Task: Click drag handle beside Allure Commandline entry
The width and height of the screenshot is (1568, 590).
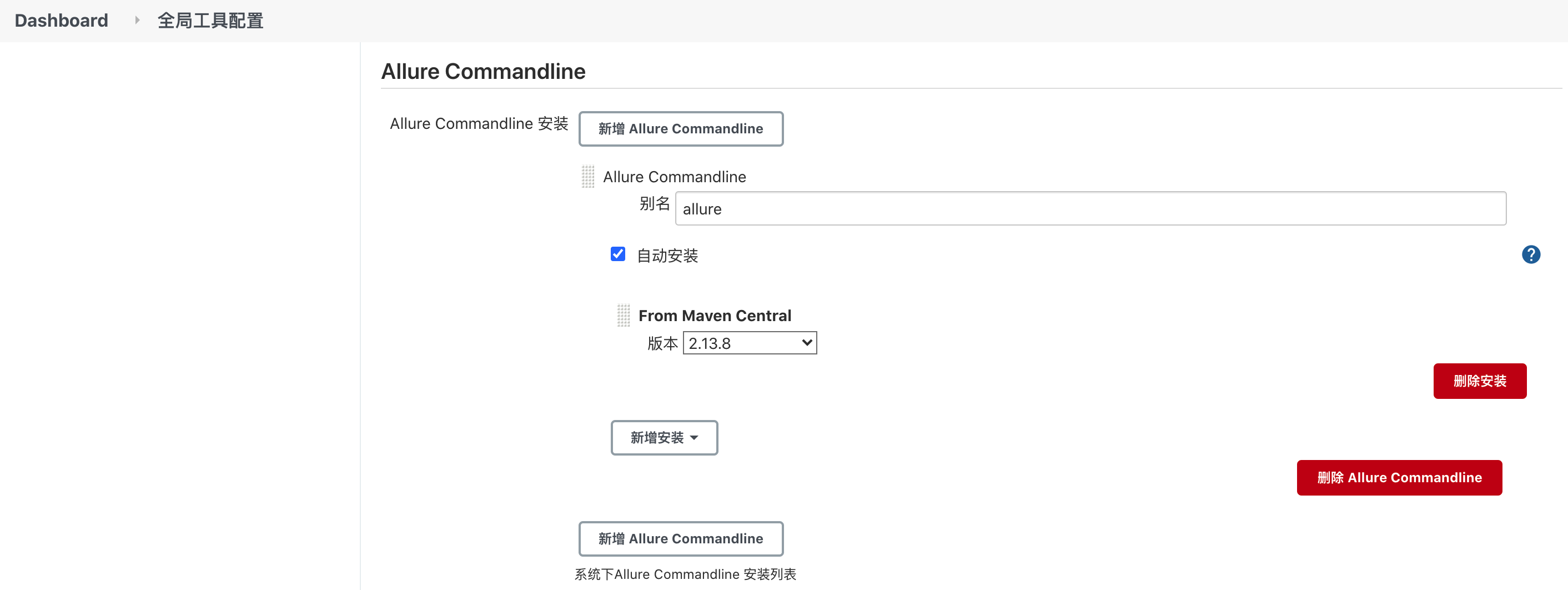Action: (587, 177)
